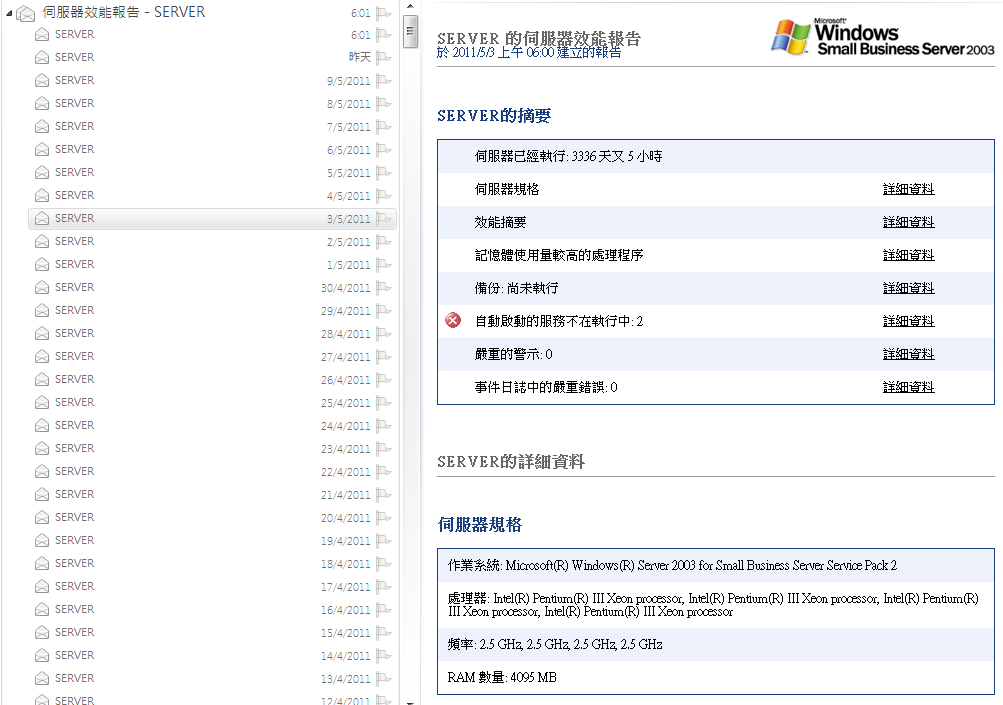This screenshot has height=705, width=1003.
Task: Click the message list scrollbar up arrow
Action: (x=410, y=6)
